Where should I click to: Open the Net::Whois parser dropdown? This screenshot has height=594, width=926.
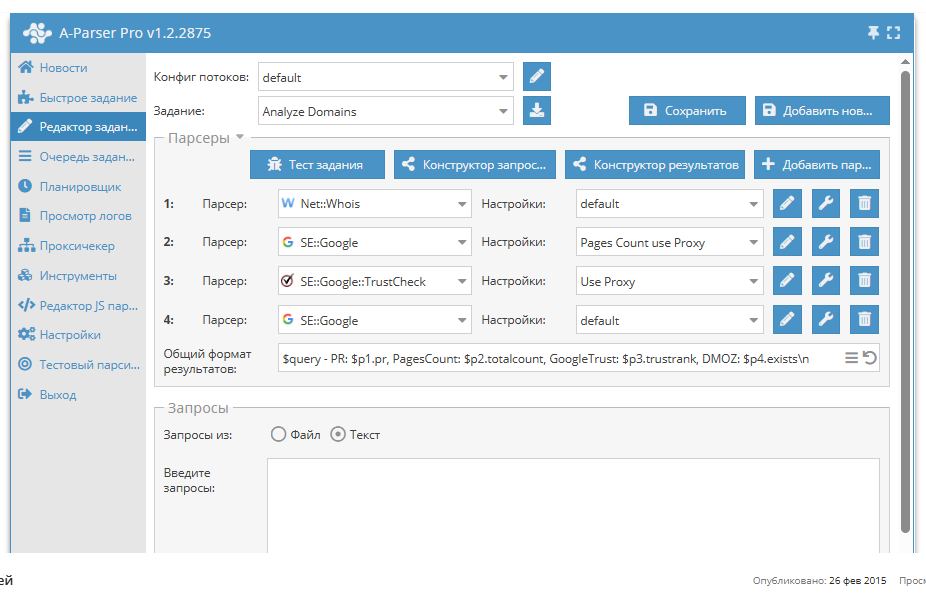click(x=374, y=204)
